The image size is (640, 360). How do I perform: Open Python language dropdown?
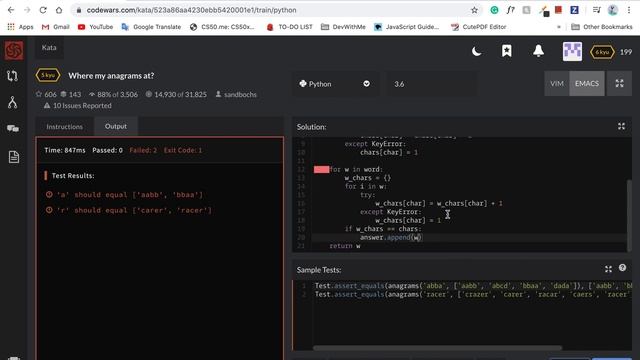pos(335,84)
